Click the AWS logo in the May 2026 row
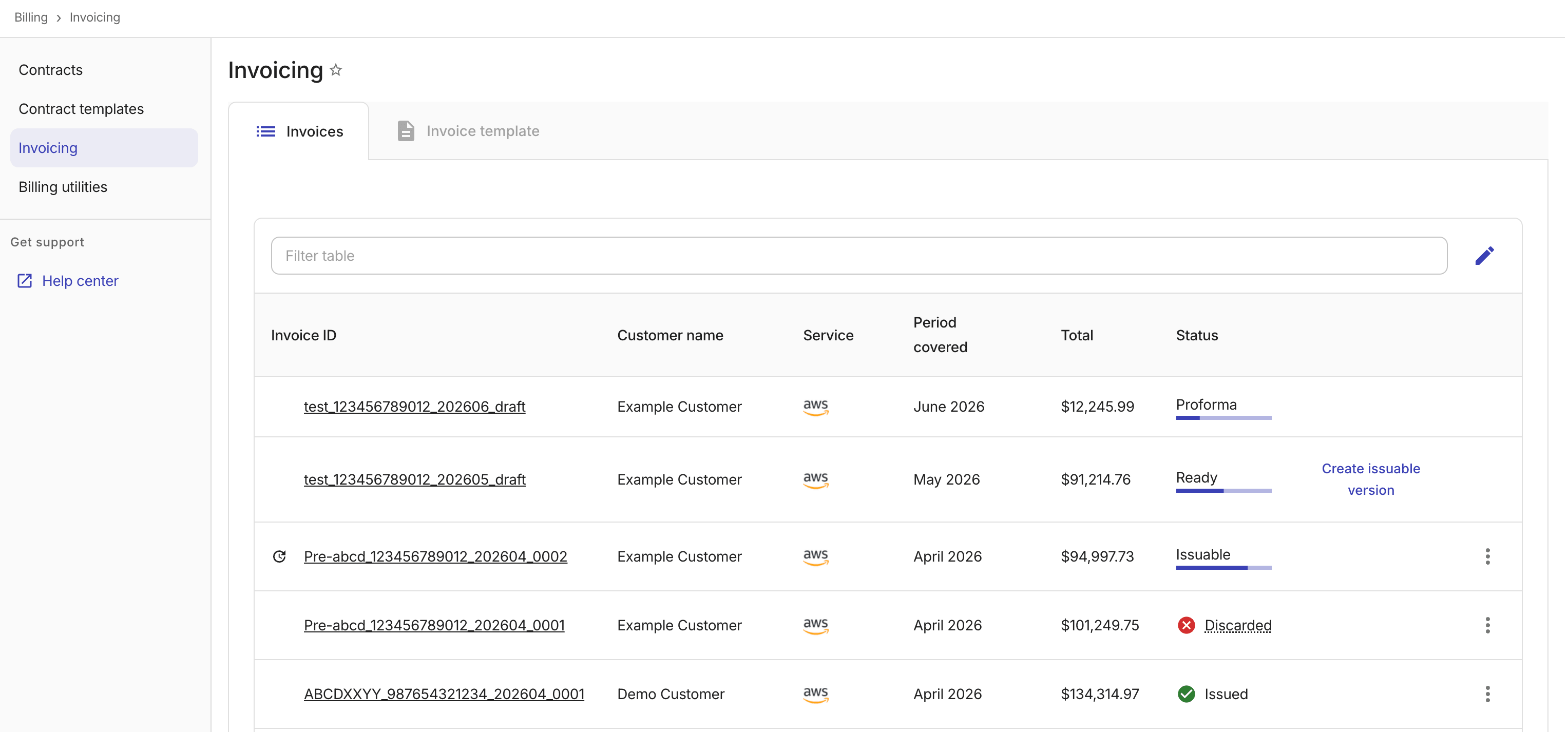Screen dimensions: 1568x732 (x=816, y=480)
